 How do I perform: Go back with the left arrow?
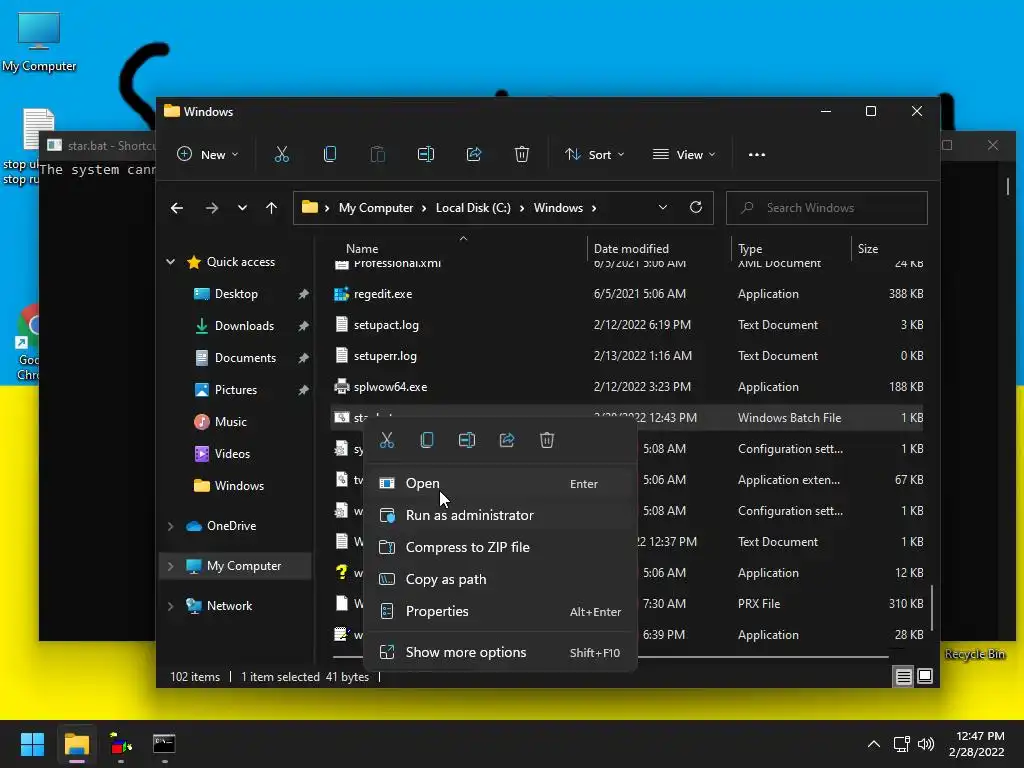[177, 208]
